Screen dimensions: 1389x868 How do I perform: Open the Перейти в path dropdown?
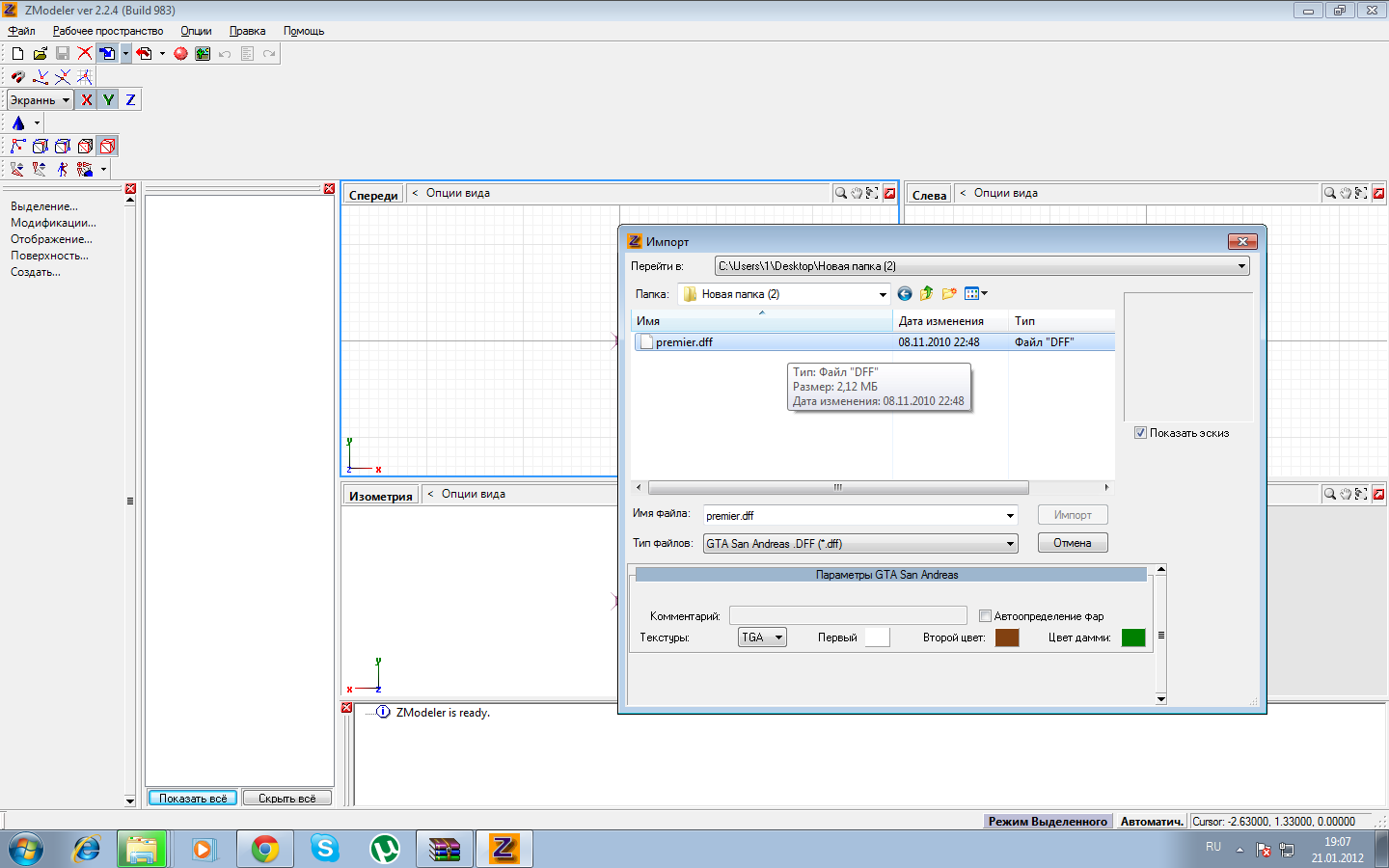point(1241,266)
